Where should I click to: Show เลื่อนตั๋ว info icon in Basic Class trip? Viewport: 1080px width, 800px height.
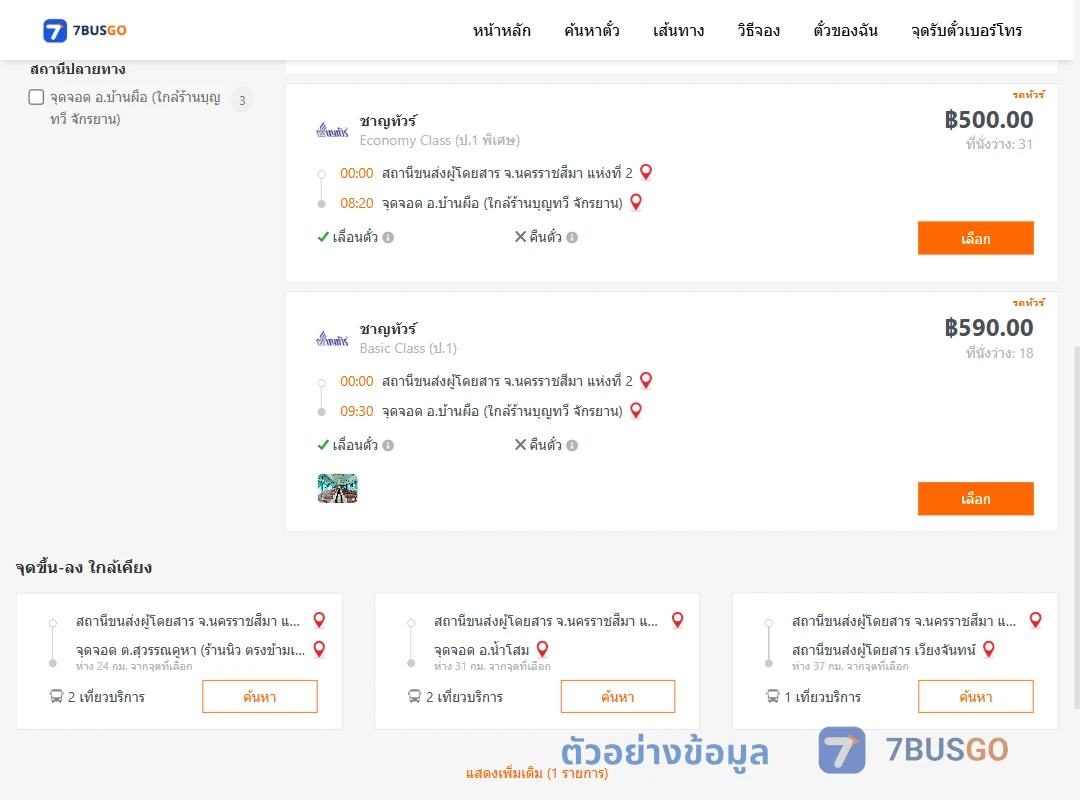point(388,446)
